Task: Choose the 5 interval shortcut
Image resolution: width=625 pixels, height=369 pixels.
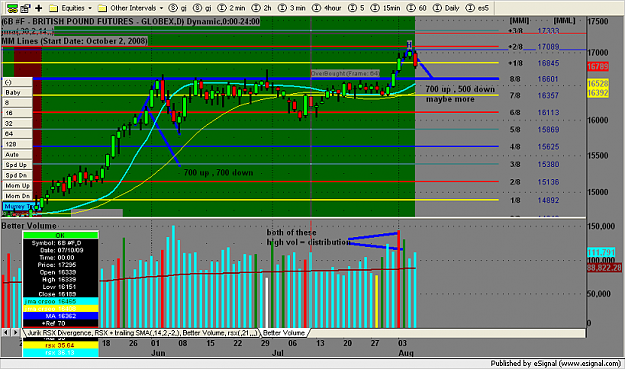Action: 357,8
